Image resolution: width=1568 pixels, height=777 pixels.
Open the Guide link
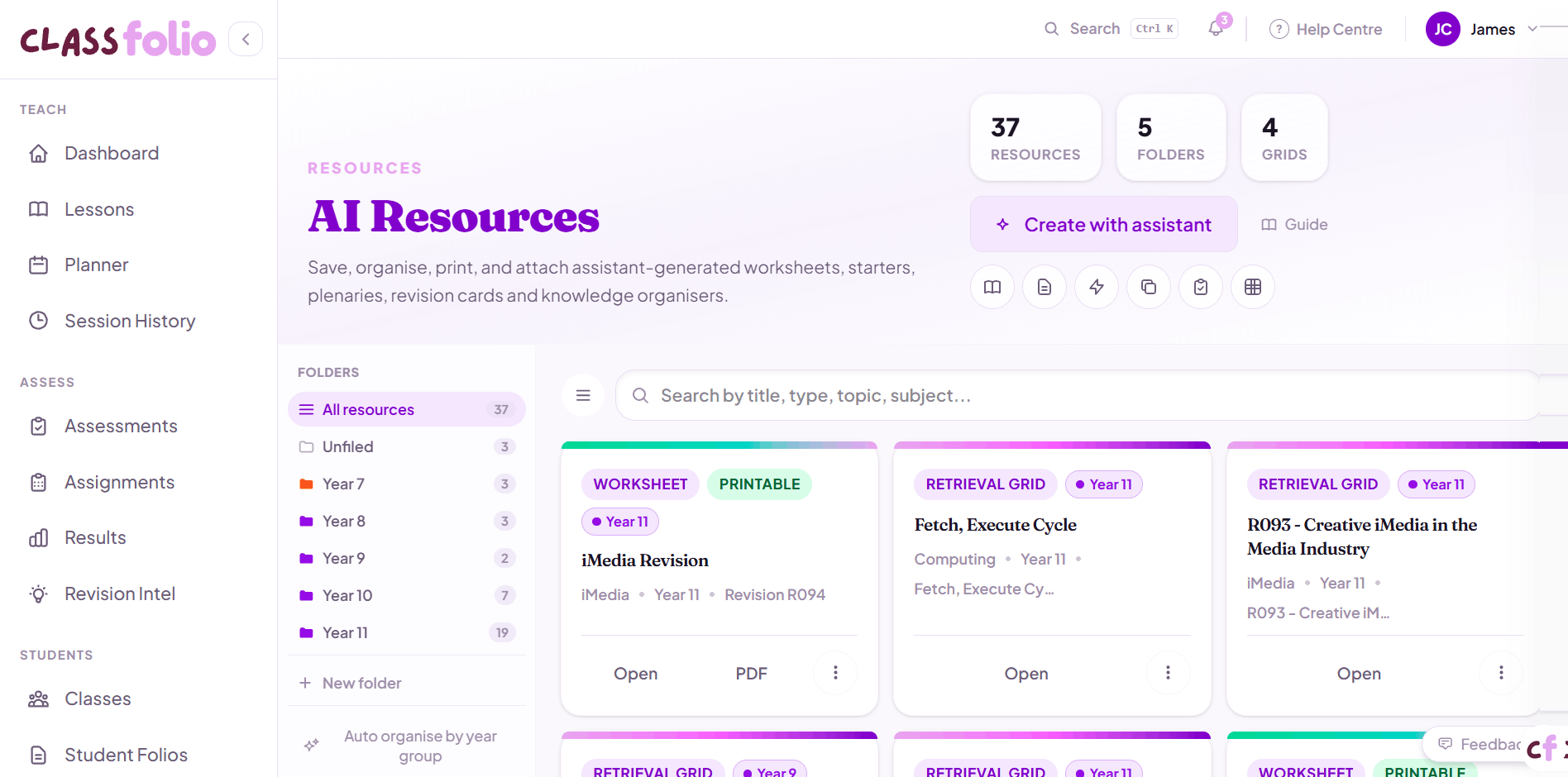pos(1294,225)
